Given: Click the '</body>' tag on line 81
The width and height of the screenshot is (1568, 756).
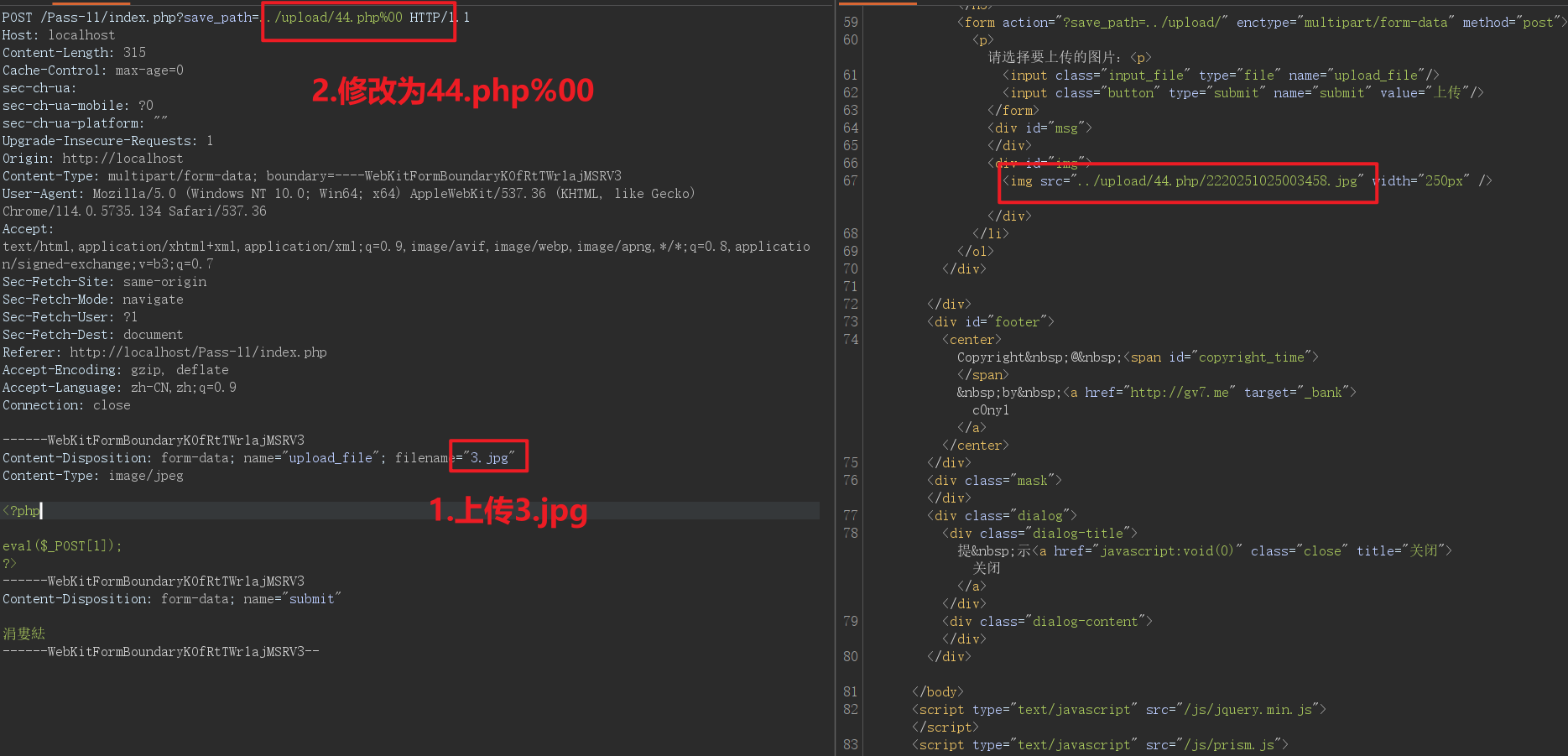Looking at the screenshot, I should click(x=938, y=691).
